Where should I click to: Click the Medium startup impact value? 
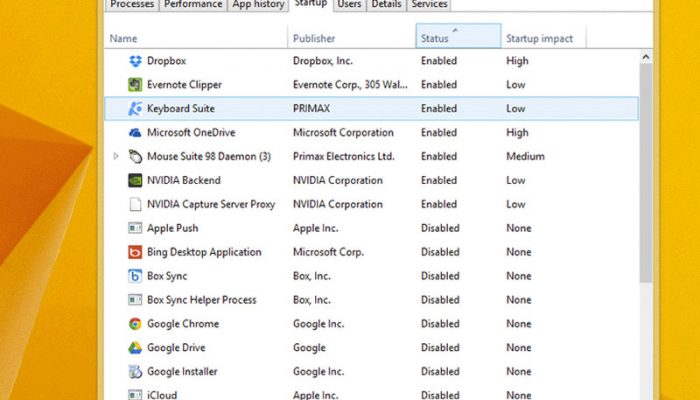click(525, 156)
